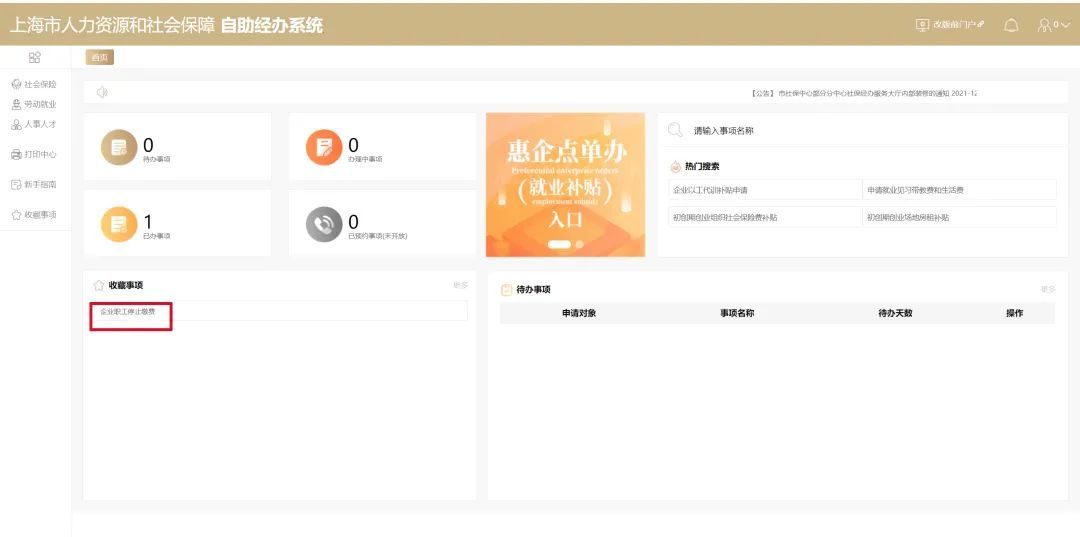This screenshot has width=1080, height=537.
Task: Open favorited item 企业职工停止缴费
Action: 128,312
